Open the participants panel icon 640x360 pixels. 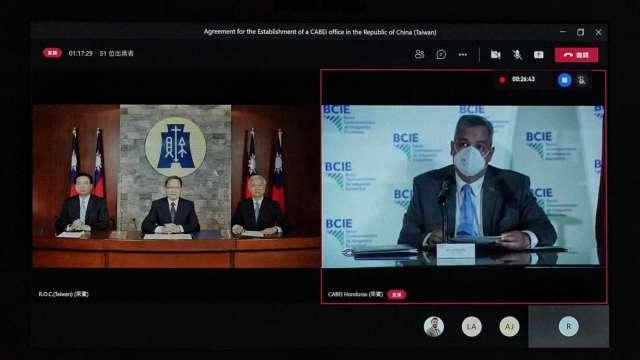coord(419,54)
